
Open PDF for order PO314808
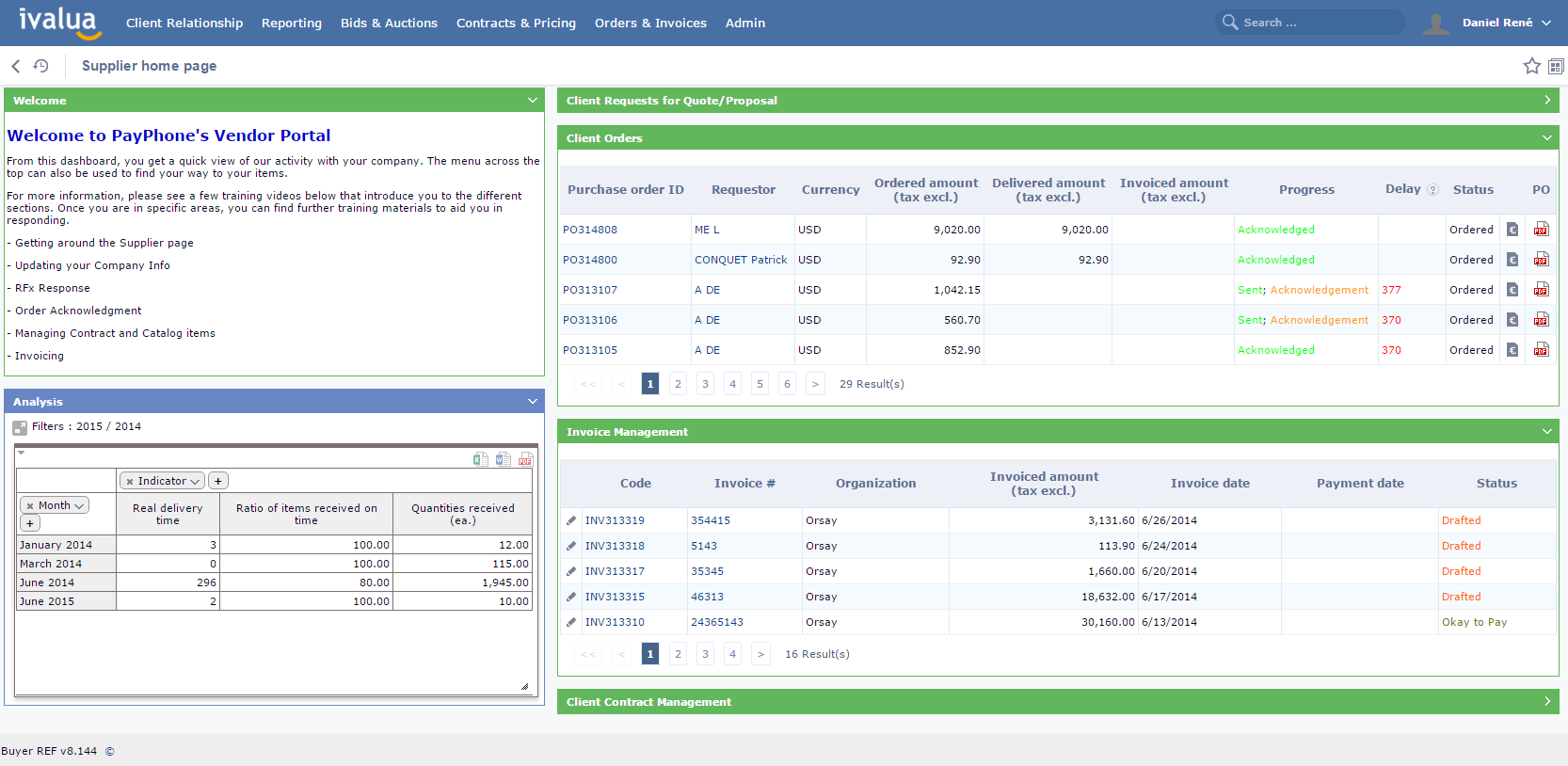1541,230
